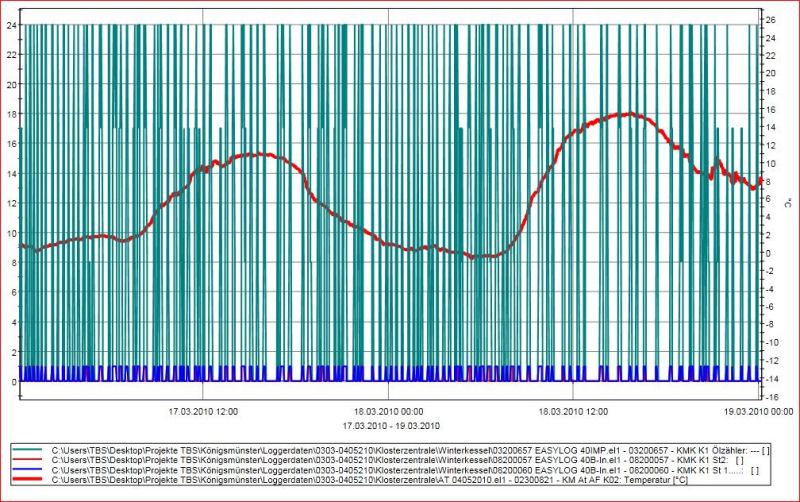
Task: Click the 18.03.2010 00:00 time axis label
Action: point(389,411)
